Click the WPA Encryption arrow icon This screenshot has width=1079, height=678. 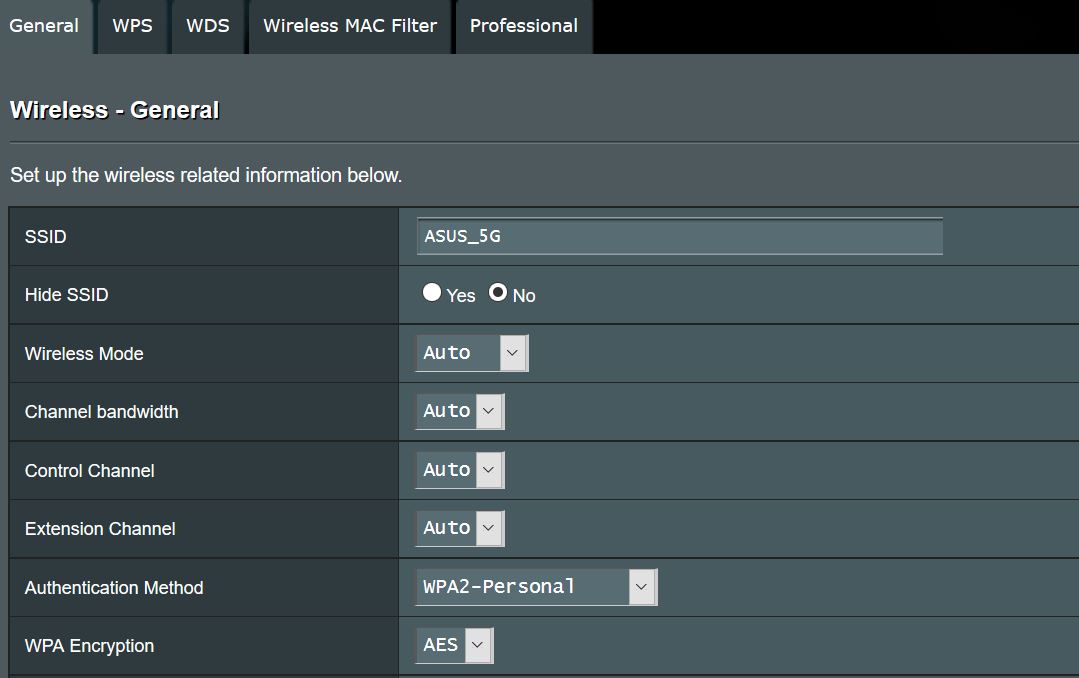(x=479, y=645)
